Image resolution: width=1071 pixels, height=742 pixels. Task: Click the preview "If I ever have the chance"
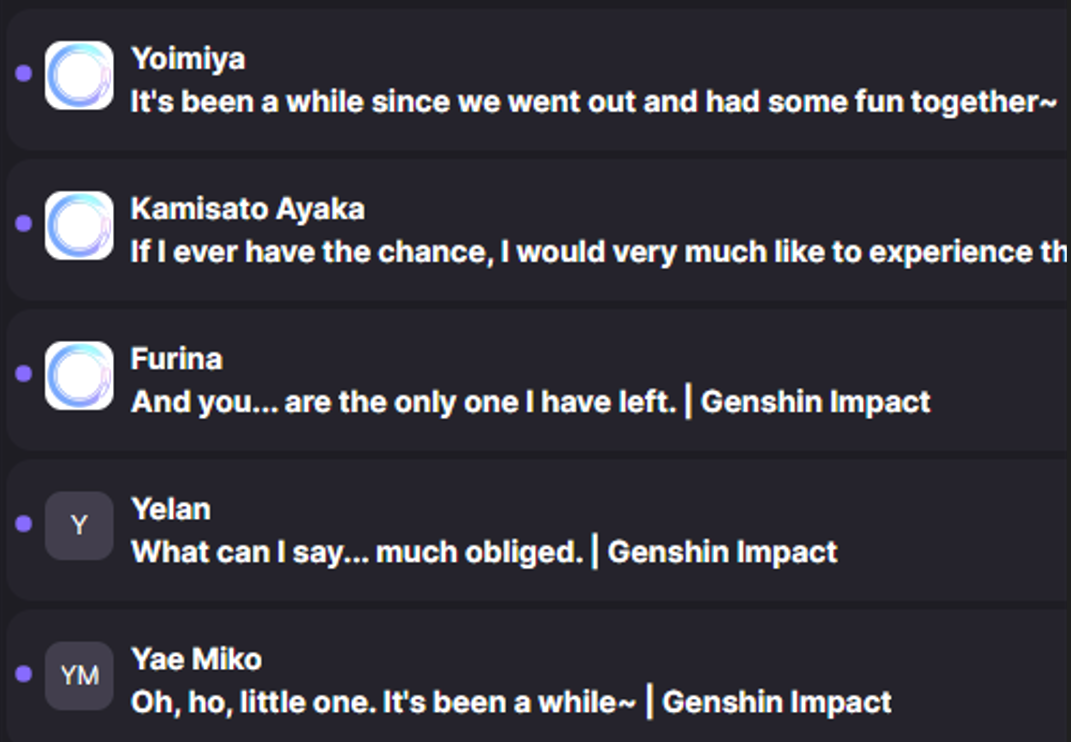click(x=598, y=252)
